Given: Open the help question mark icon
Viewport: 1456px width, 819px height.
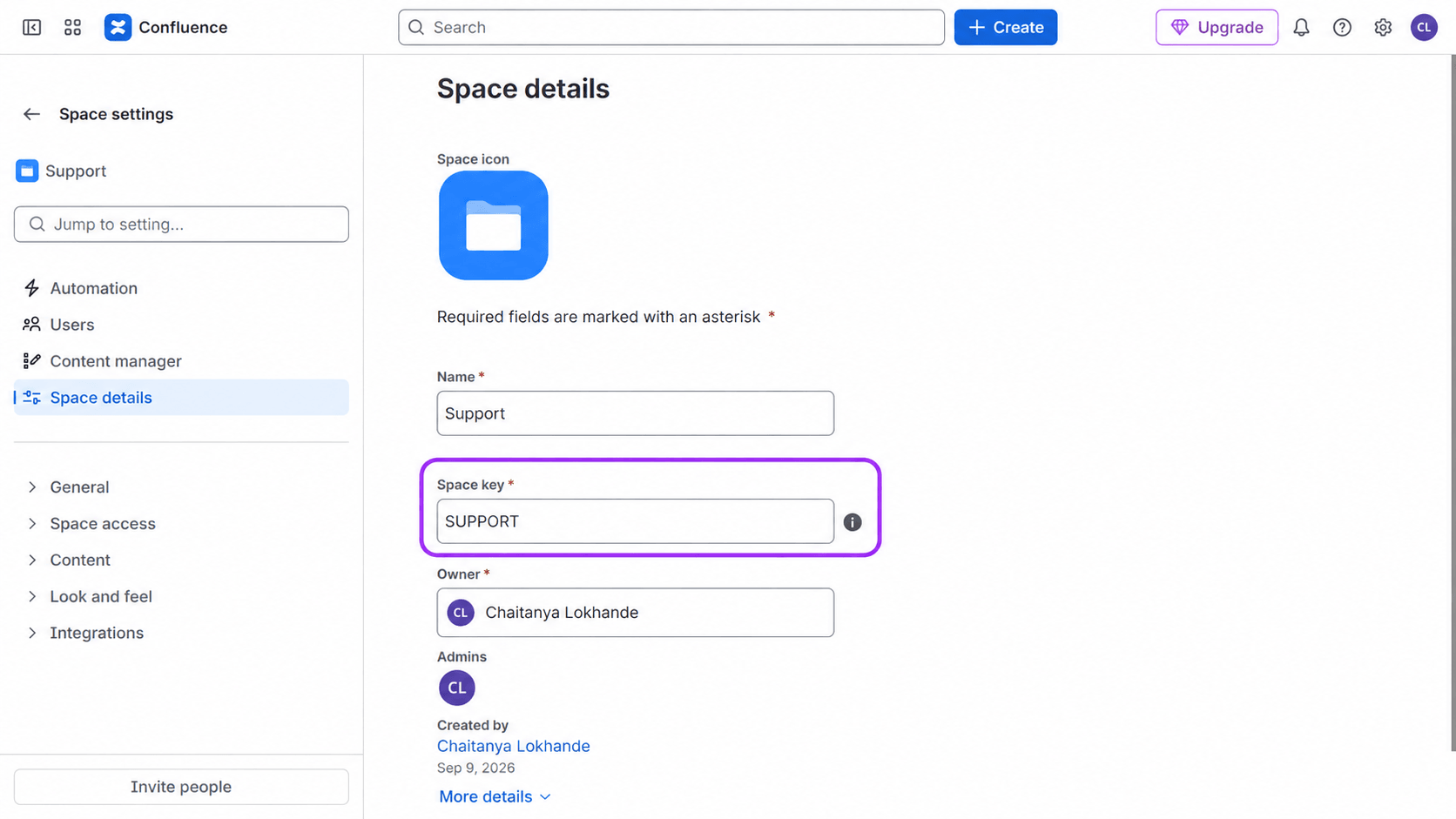Looking at the screenshot, I should (1342, 27).
